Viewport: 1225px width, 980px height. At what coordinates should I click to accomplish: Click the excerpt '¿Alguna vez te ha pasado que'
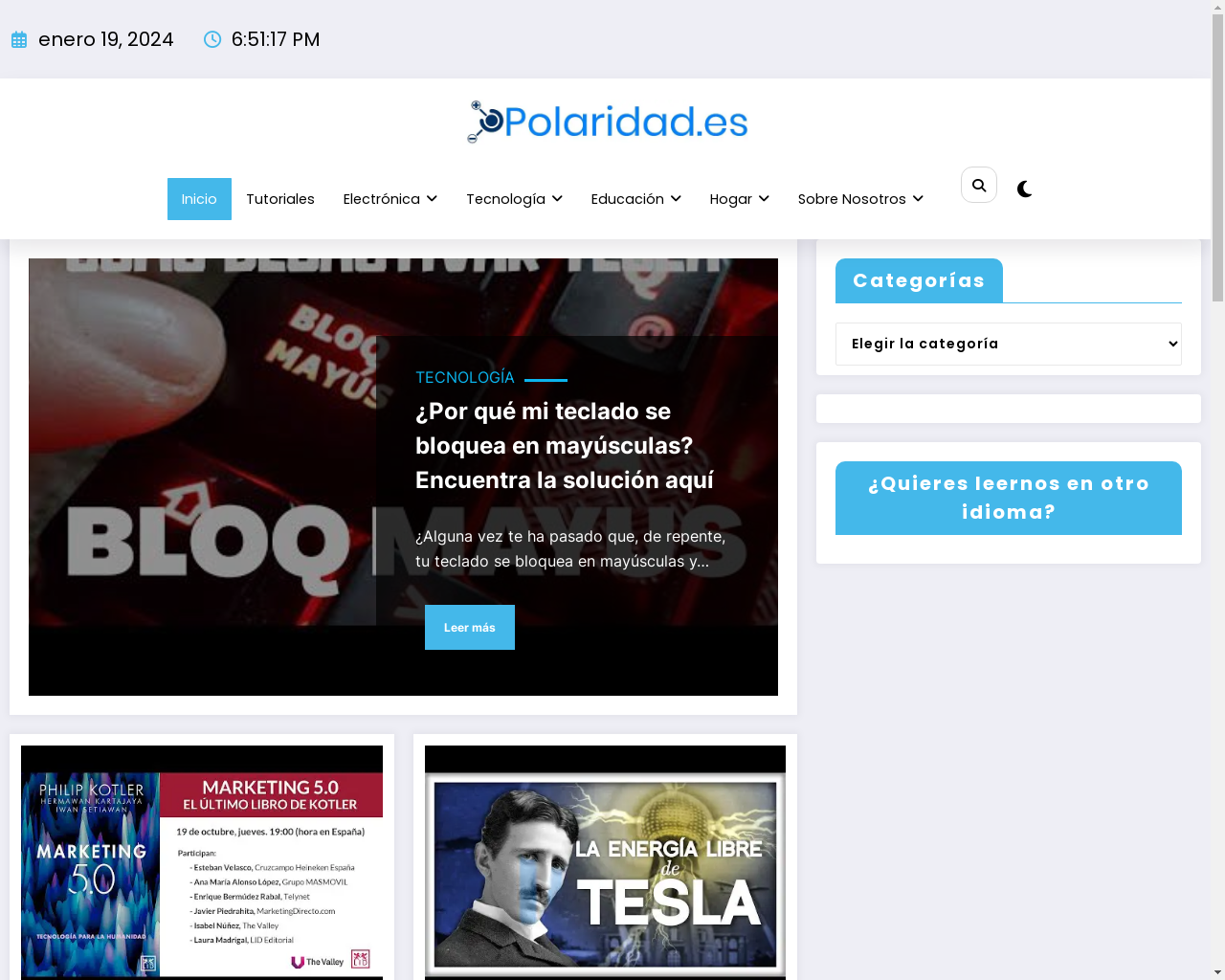(570, 548)
